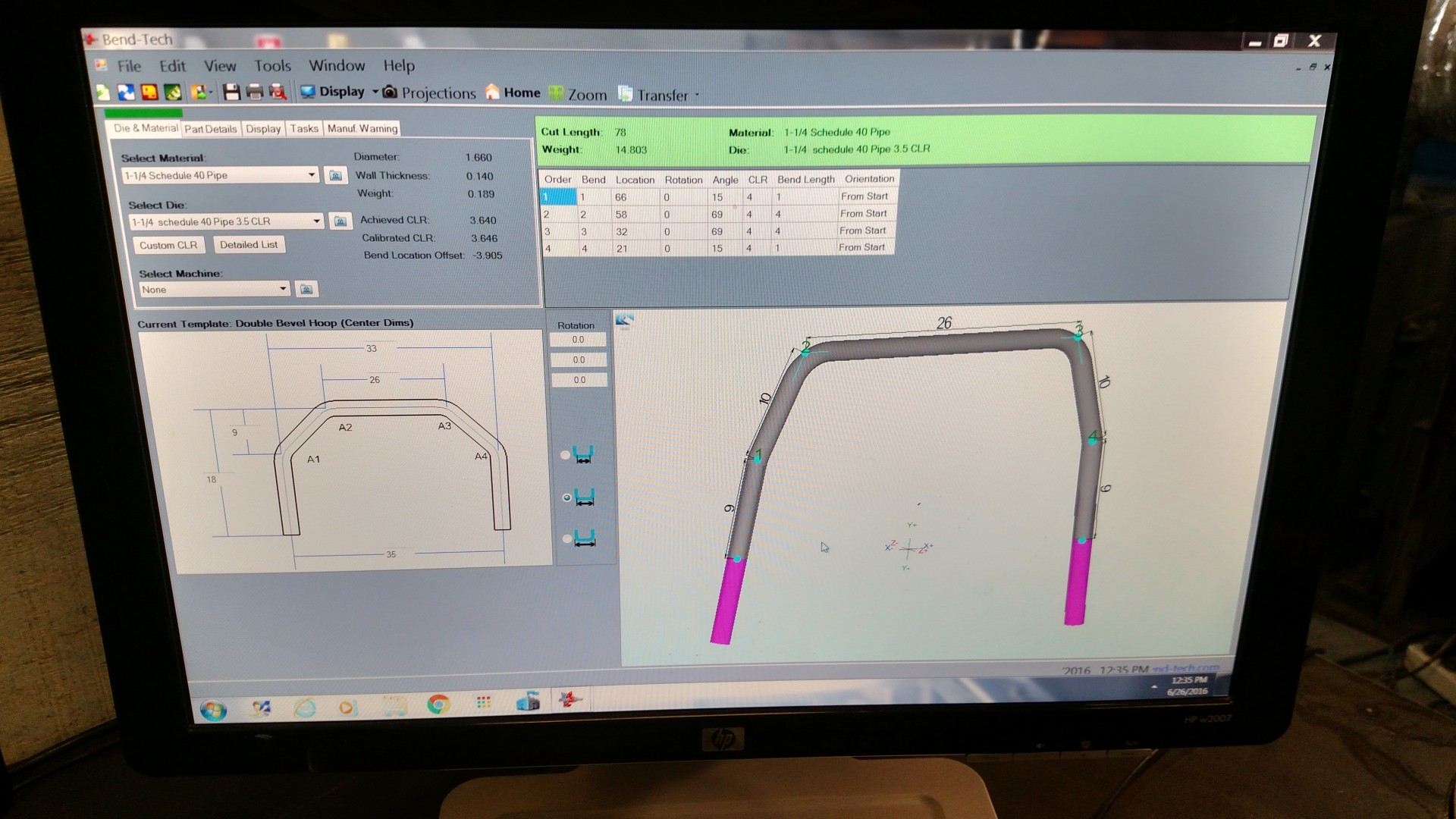1456x819 pixels.
Task: Click the 33 dimension in template drawing
Action: point(372,349)
